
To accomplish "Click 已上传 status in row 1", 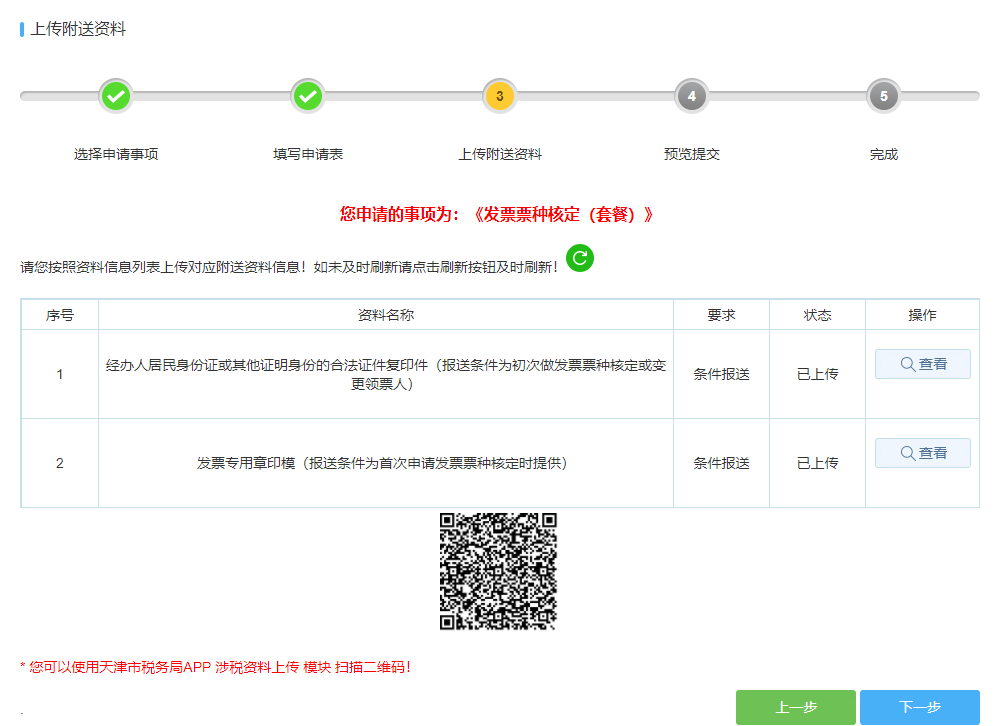I will [x=817, y=374].
